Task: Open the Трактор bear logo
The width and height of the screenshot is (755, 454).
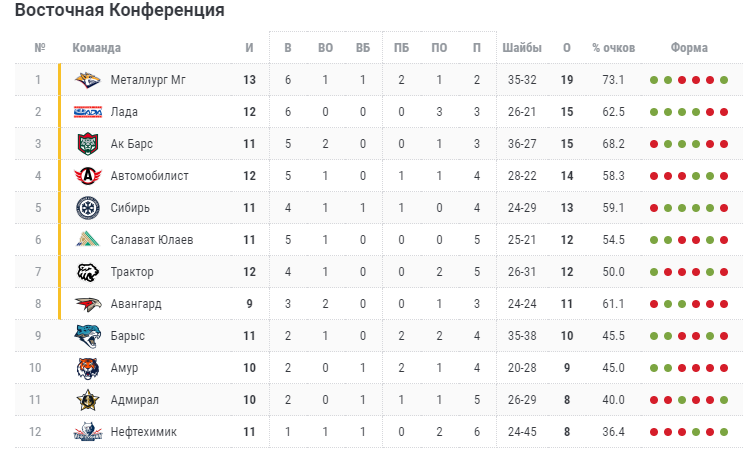Action: pos(88,272)
